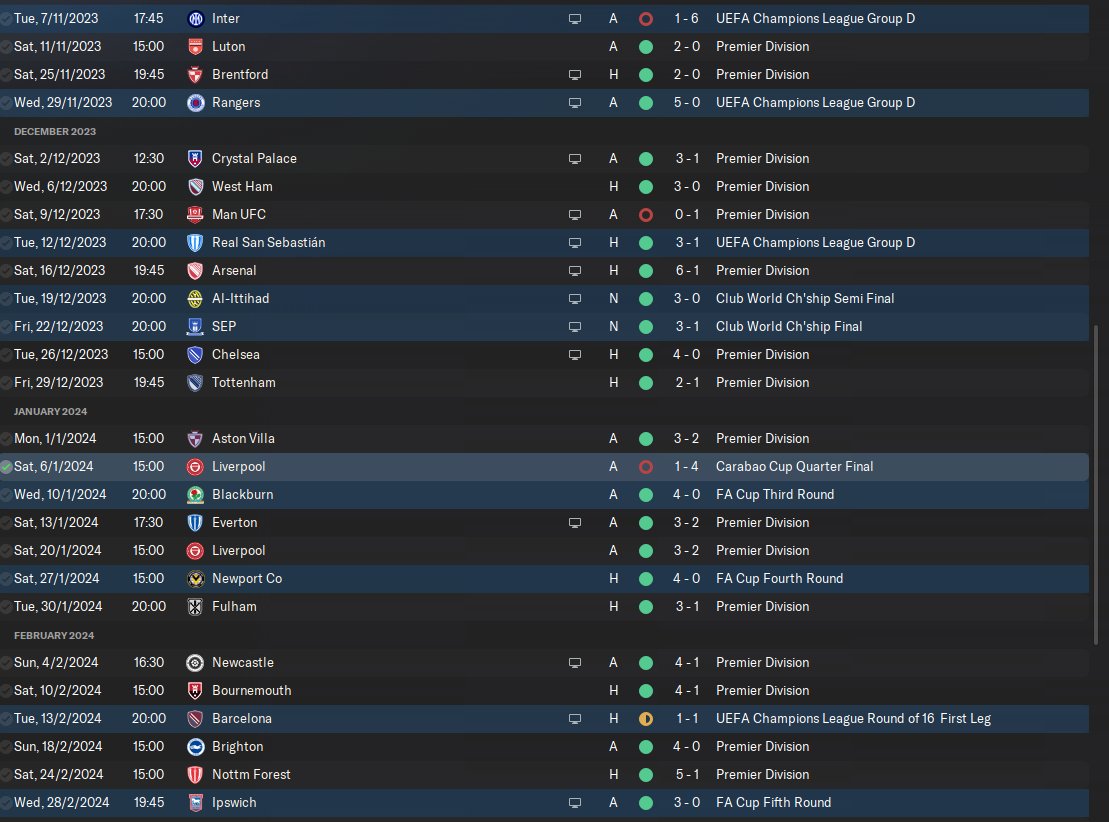This screenshot has height=822, width=1109.
Task: Click the red loss indicator for Man UFC
Action: pos(646,215)
